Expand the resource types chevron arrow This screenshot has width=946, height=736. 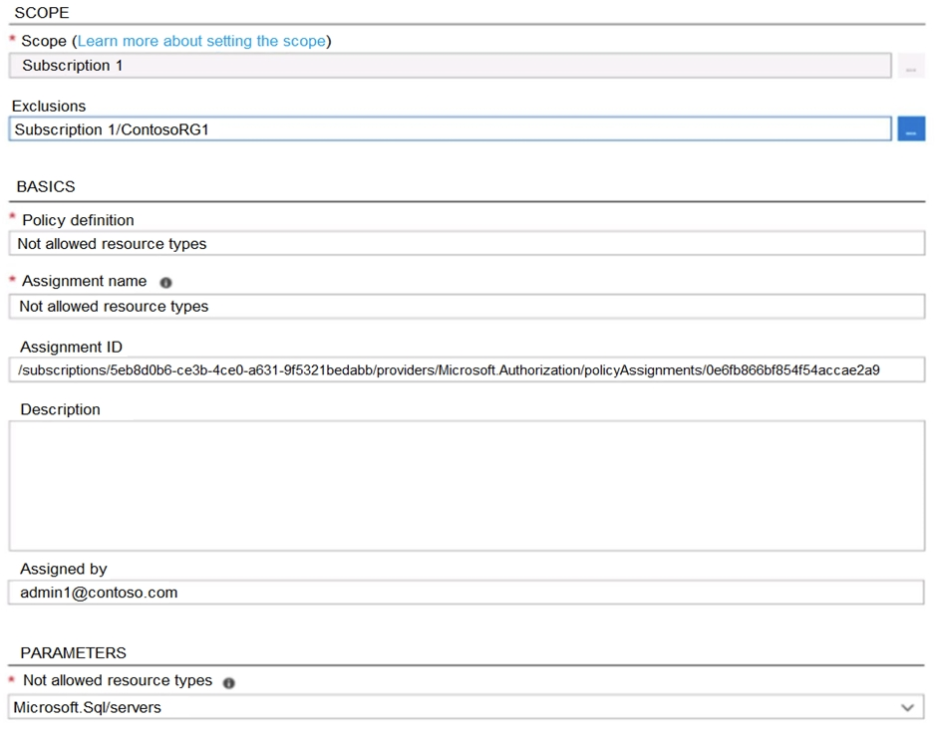click(x=907, y=708)
